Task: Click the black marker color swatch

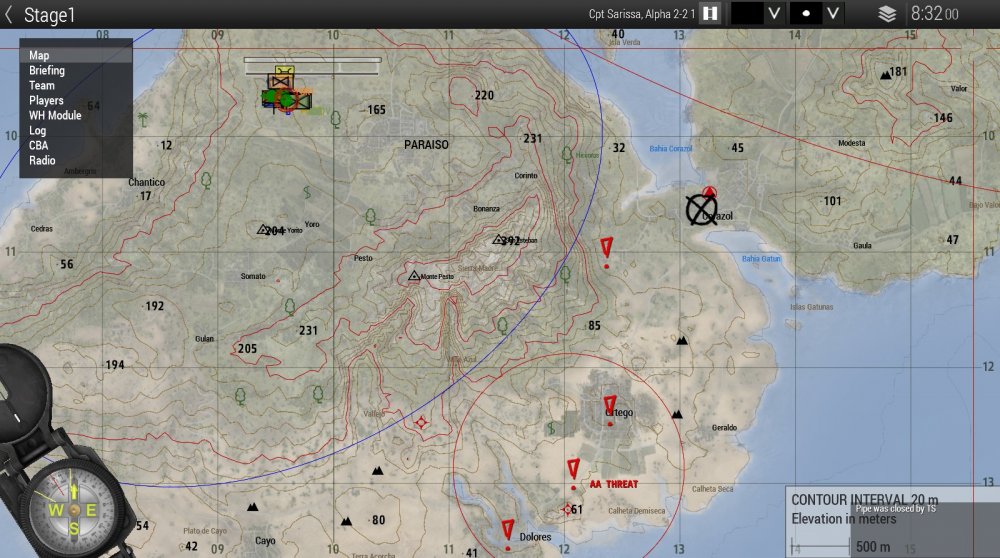Action: pyautogui.click(x=746, y=14)
